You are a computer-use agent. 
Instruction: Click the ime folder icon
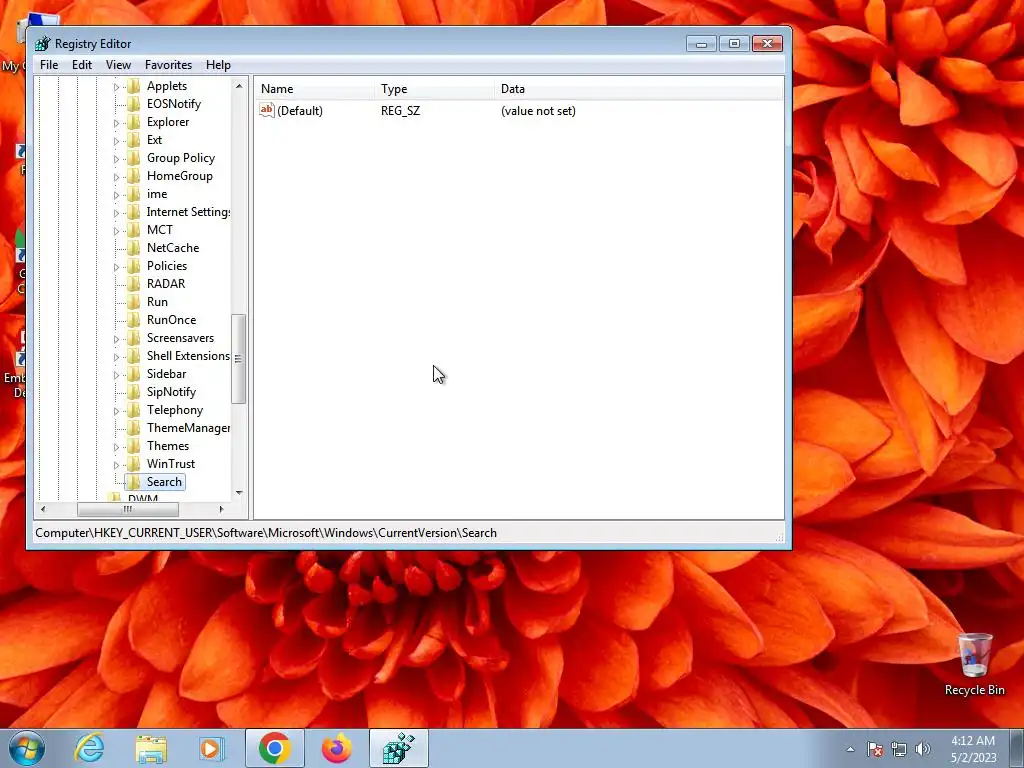133,194
